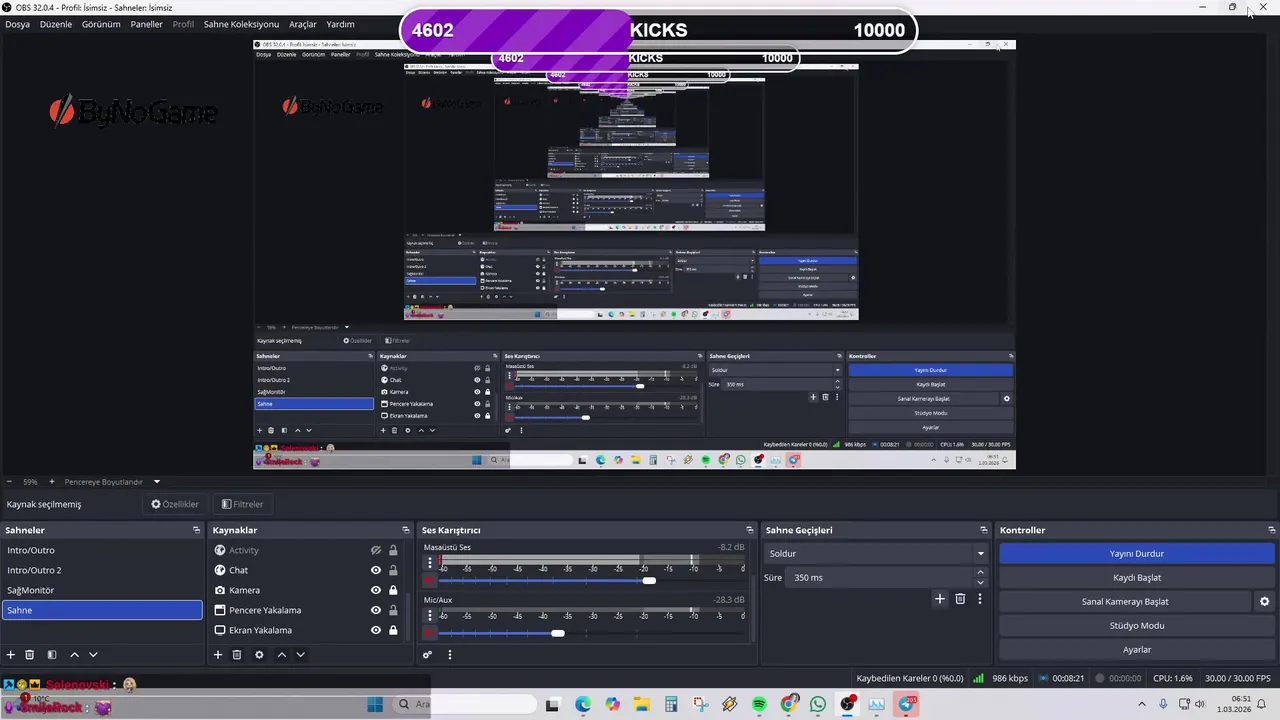Start recording with Kaydı Başlat
The width and height of the screenshot is (1280, 720).
click(x=1137, y=577)
